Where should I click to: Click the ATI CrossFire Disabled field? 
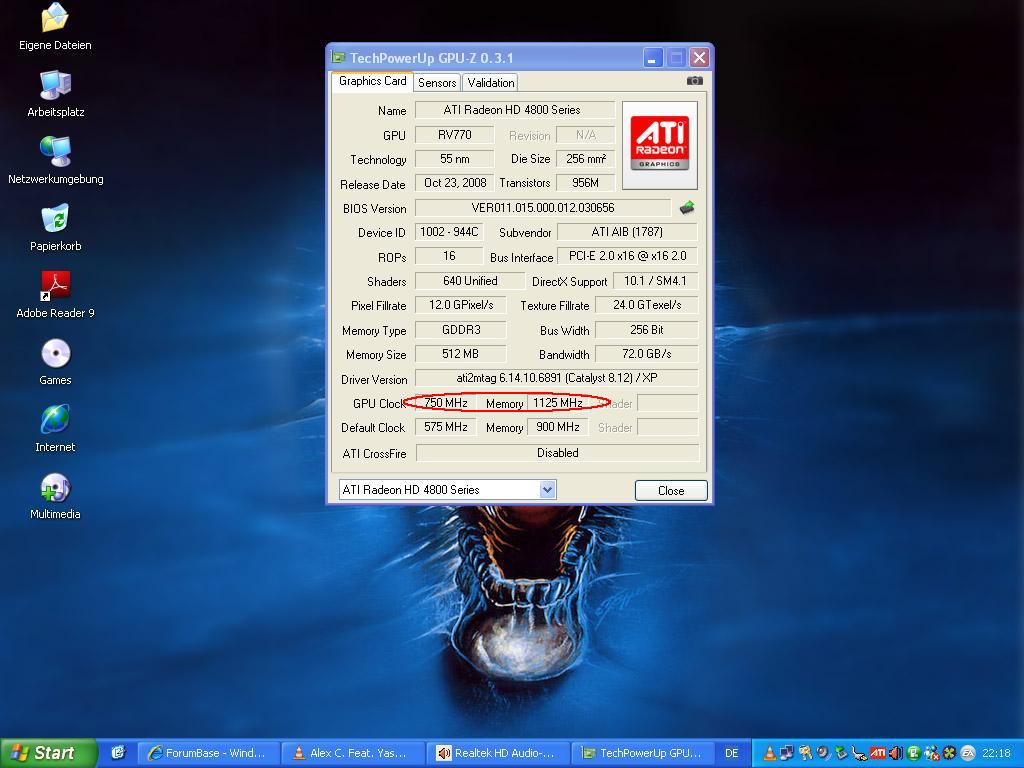tap(557, 453)
